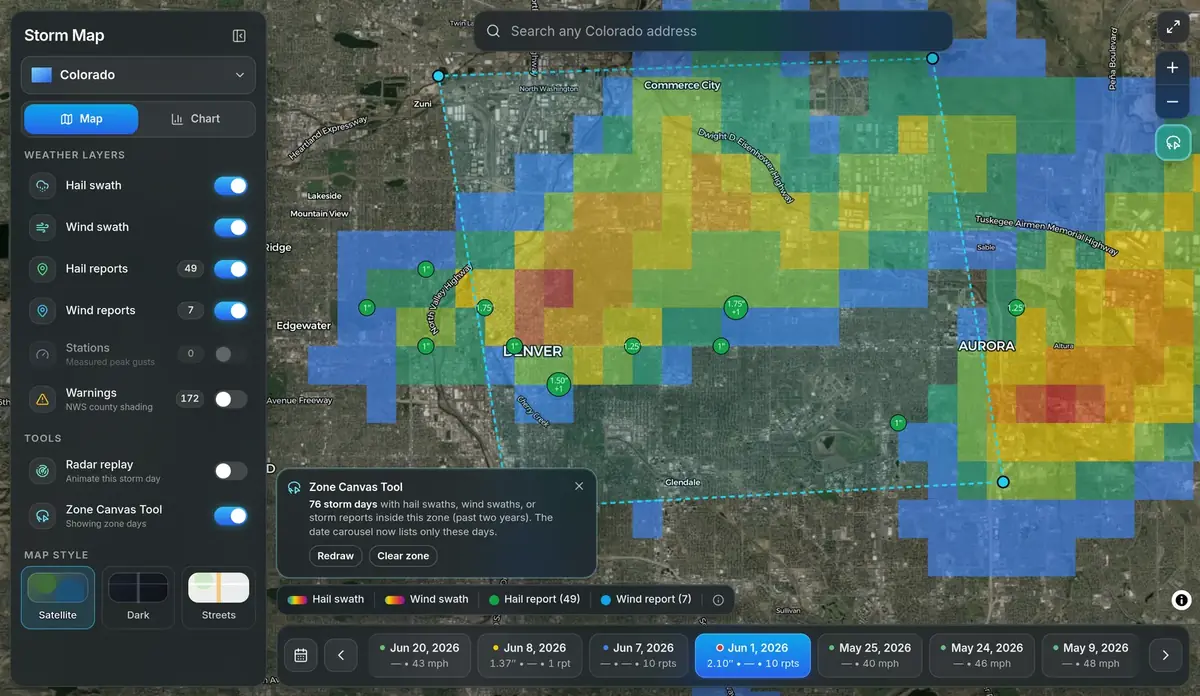Screen dimensions: 1200x696
Task: Switch to the Chart tab
Action: [x=195, y=119]
